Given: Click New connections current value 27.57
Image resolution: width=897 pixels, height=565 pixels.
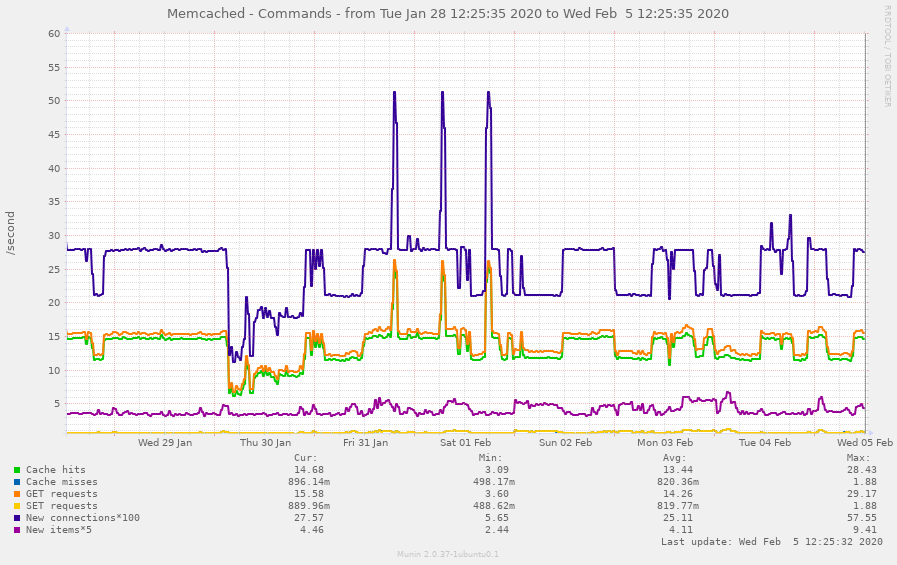Looking at the screenshot, I should coord(309,518).
